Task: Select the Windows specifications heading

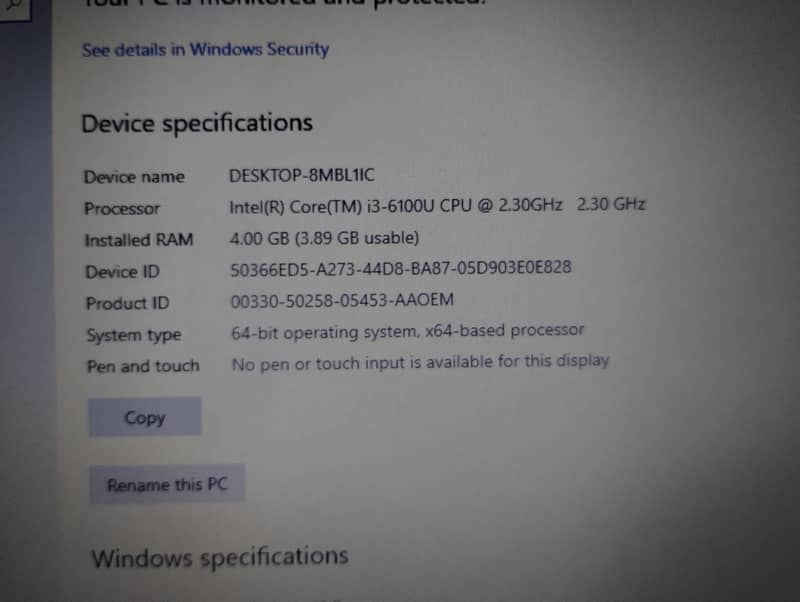Action: 220,557
